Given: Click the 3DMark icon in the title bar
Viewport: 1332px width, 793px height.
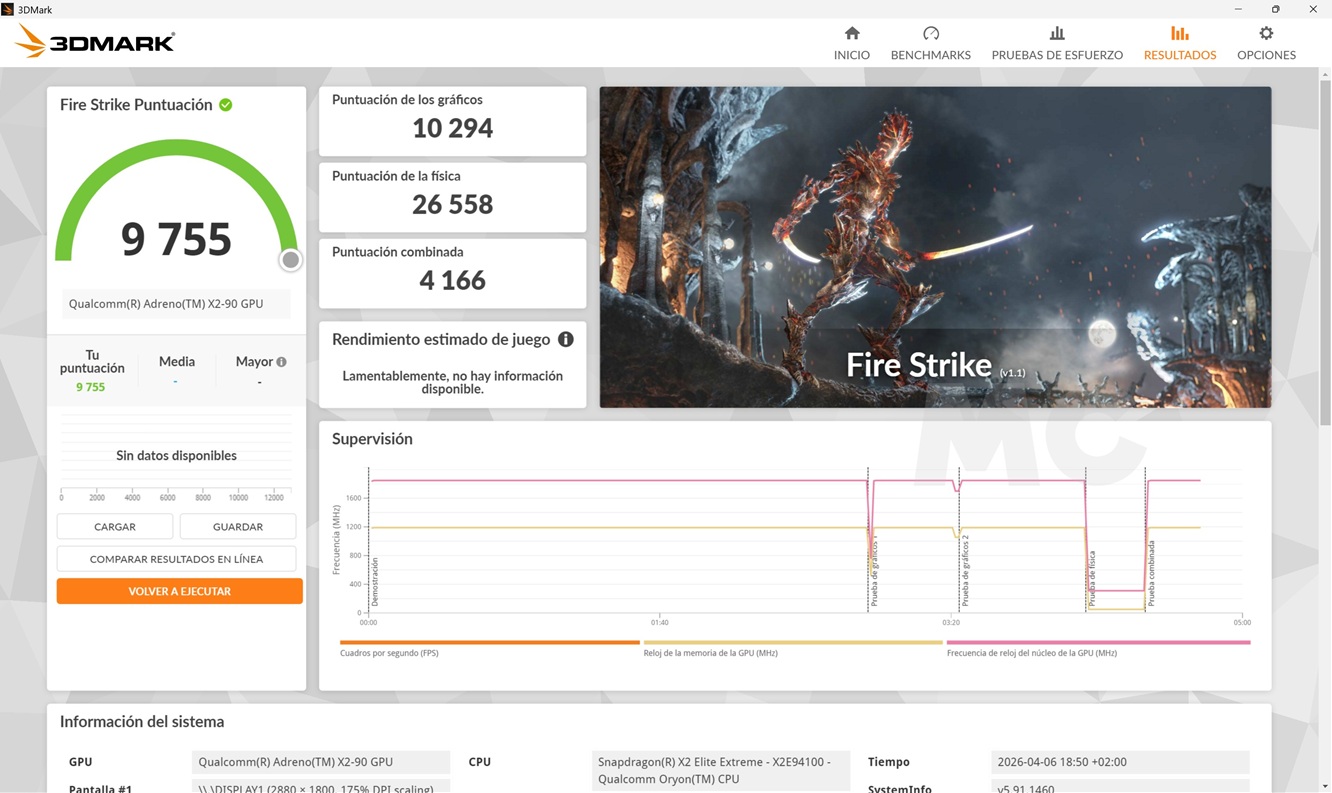Looking at the screenshot, I should coord(9,9).
